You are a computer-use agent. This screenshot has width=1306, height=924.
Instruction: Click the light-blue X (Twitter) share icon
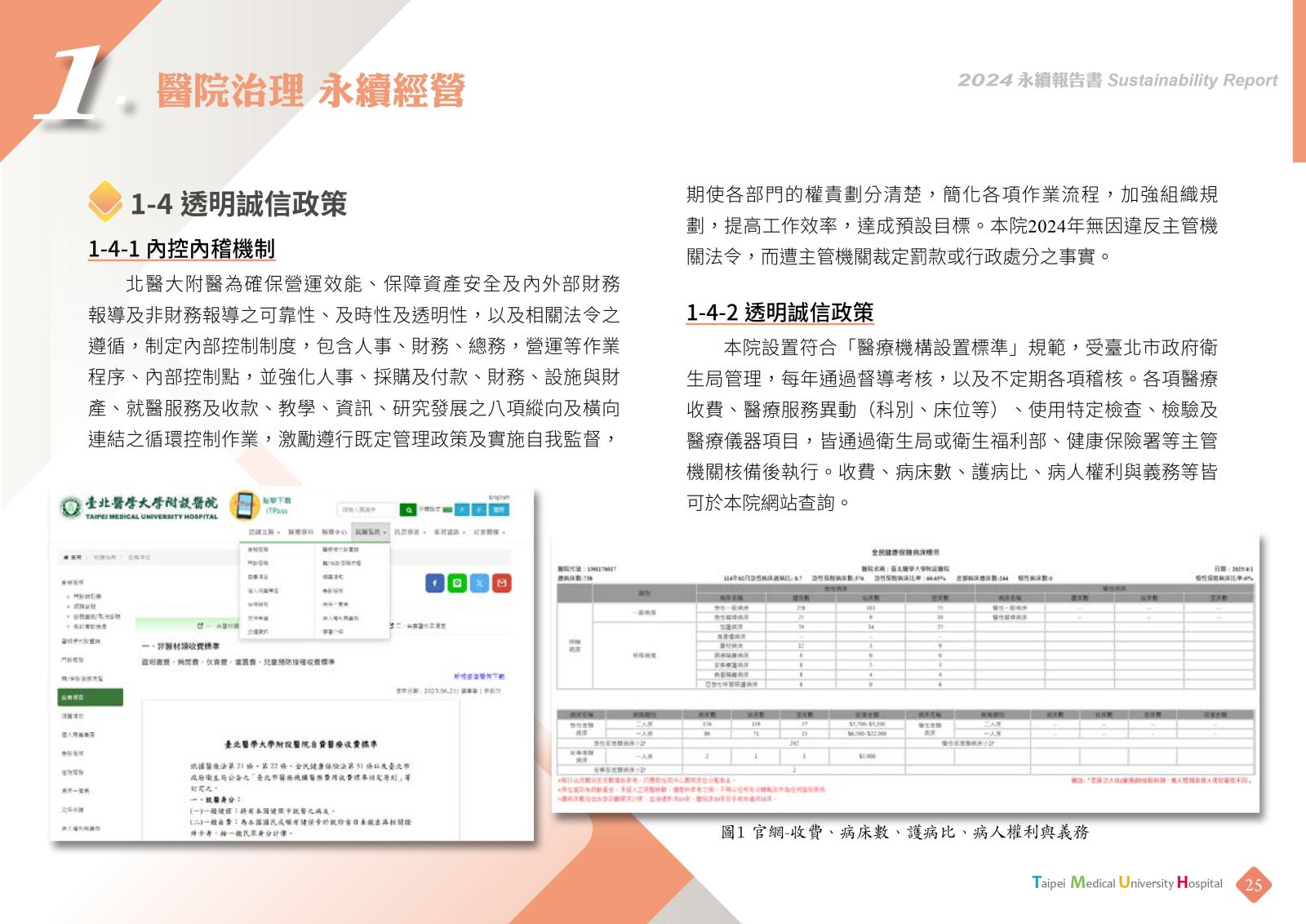pos(479,583)
